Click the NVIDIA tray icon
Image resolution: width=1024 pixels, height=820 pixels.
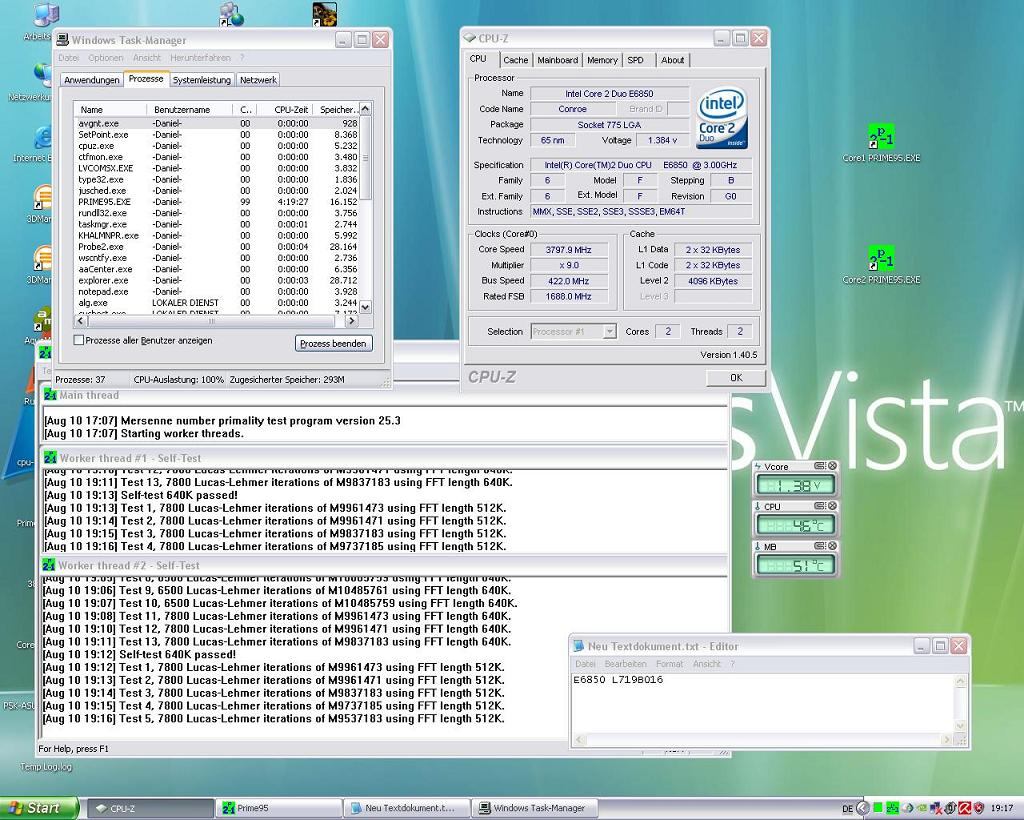921,808
